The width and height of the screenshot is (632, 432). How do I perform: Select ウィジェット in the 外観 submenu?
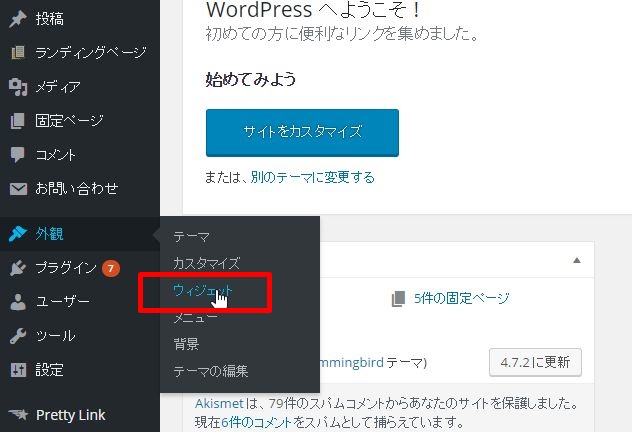(202, 291)
